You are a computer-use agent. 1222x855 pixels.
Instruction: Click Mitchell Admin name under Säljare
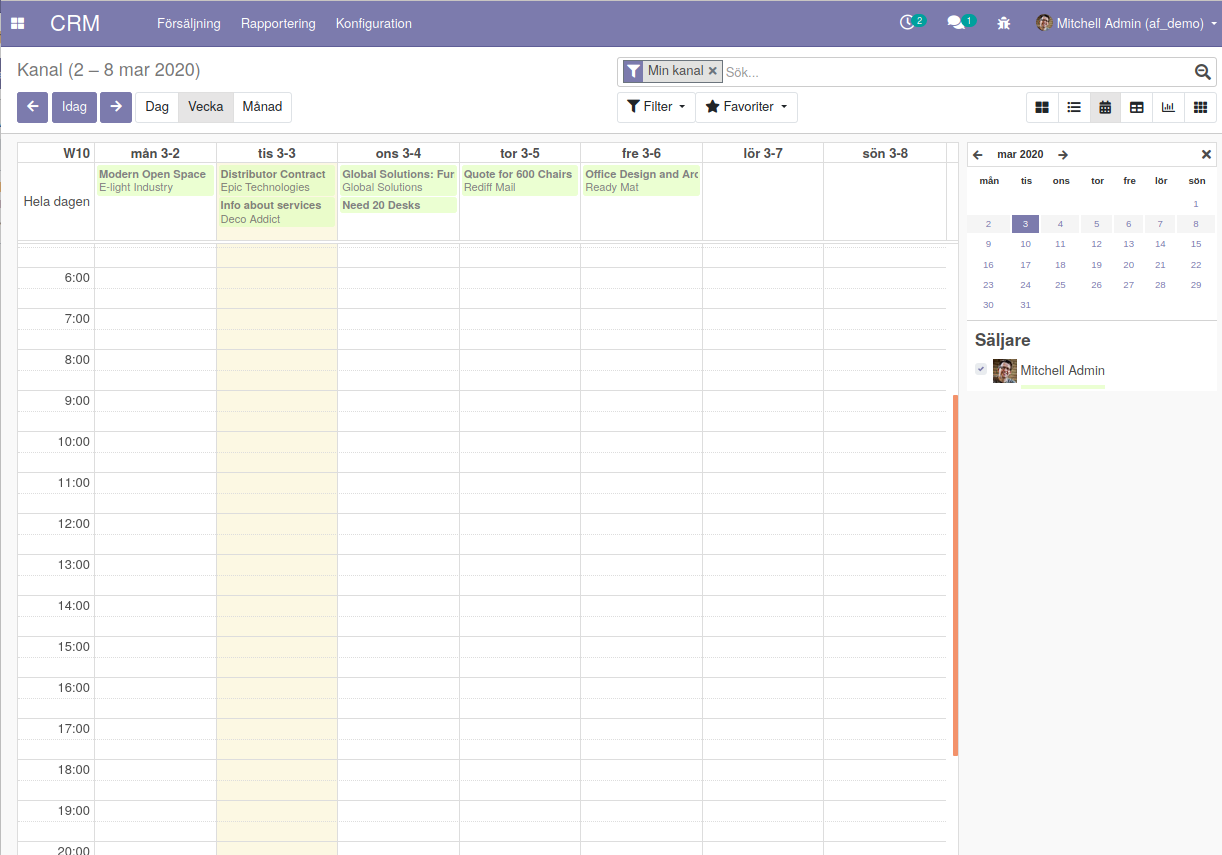[1062, 371]
